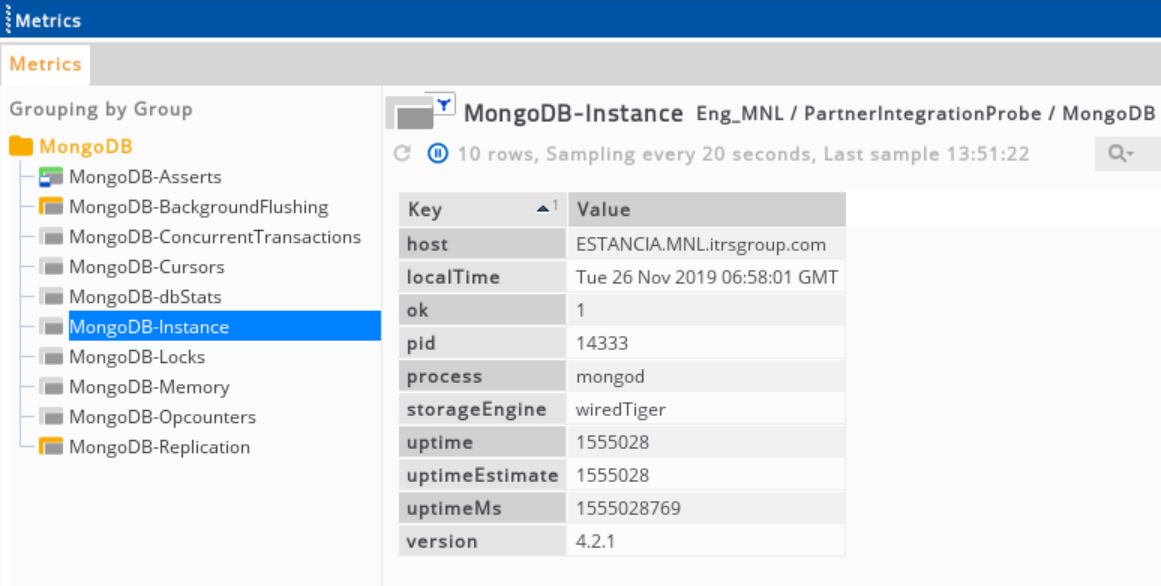
Task: Click the MongoDB-Cursors gray icon
Action: pyautogui.click(x=50, y=268)
